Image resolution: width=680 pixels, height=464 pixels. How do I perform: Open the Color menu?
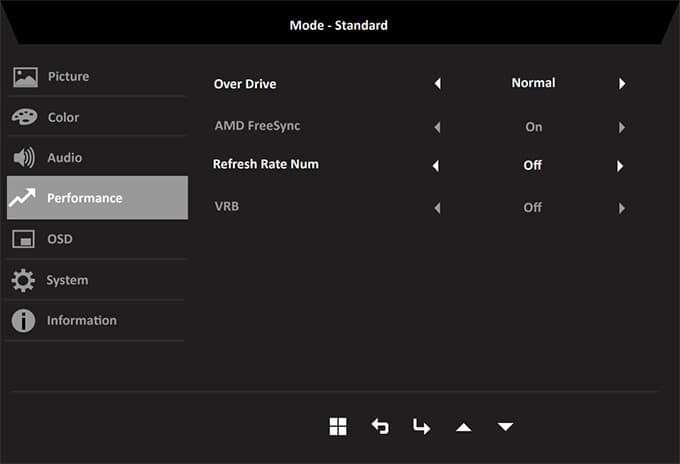pos(97,117)
